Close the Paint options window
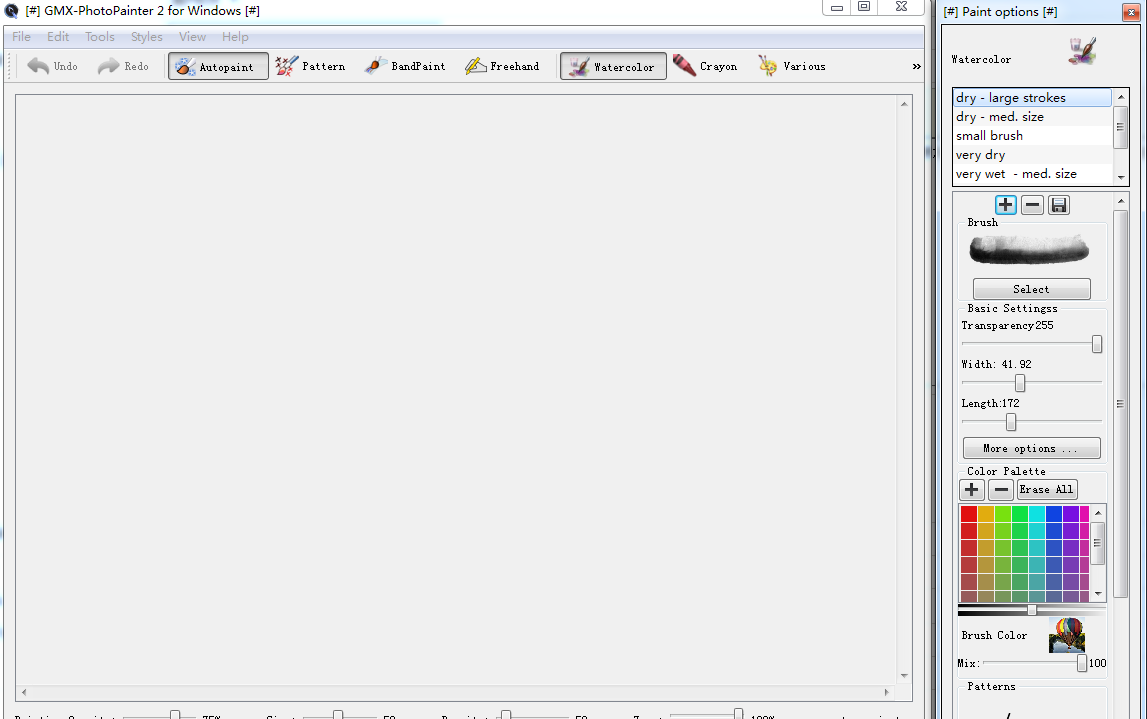The height and width of the screenshot is (719, 1147). 1131,12
